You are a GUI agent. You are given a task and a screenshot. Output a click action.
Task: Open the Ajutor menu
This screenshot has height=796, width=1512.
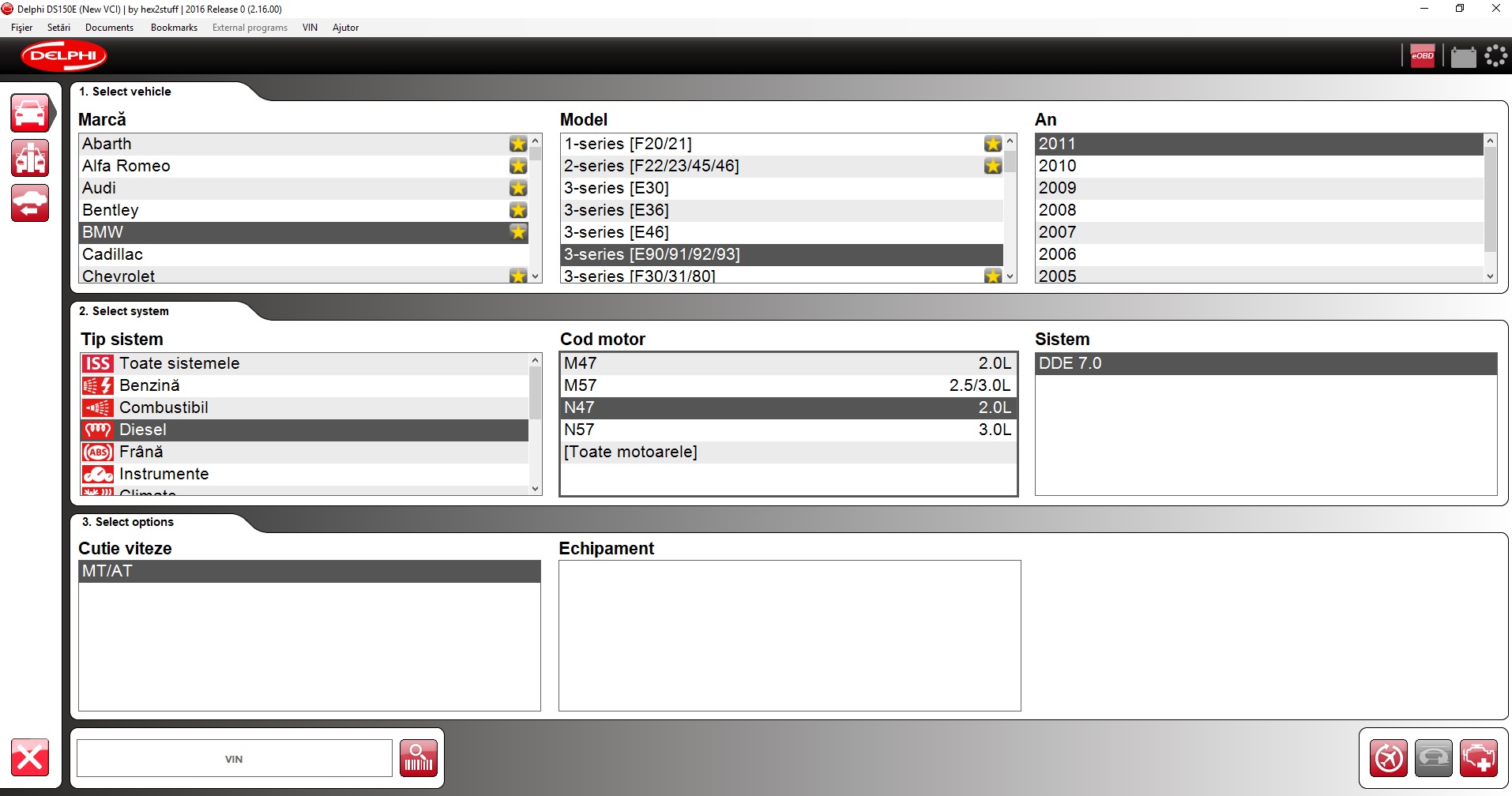click(x=345, y=28)
